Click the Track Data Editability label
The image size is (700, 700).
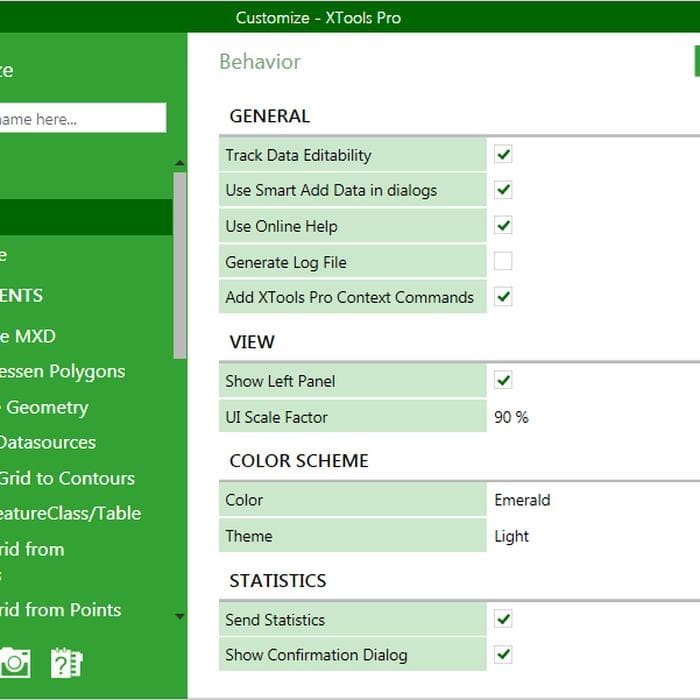[298, 155]
